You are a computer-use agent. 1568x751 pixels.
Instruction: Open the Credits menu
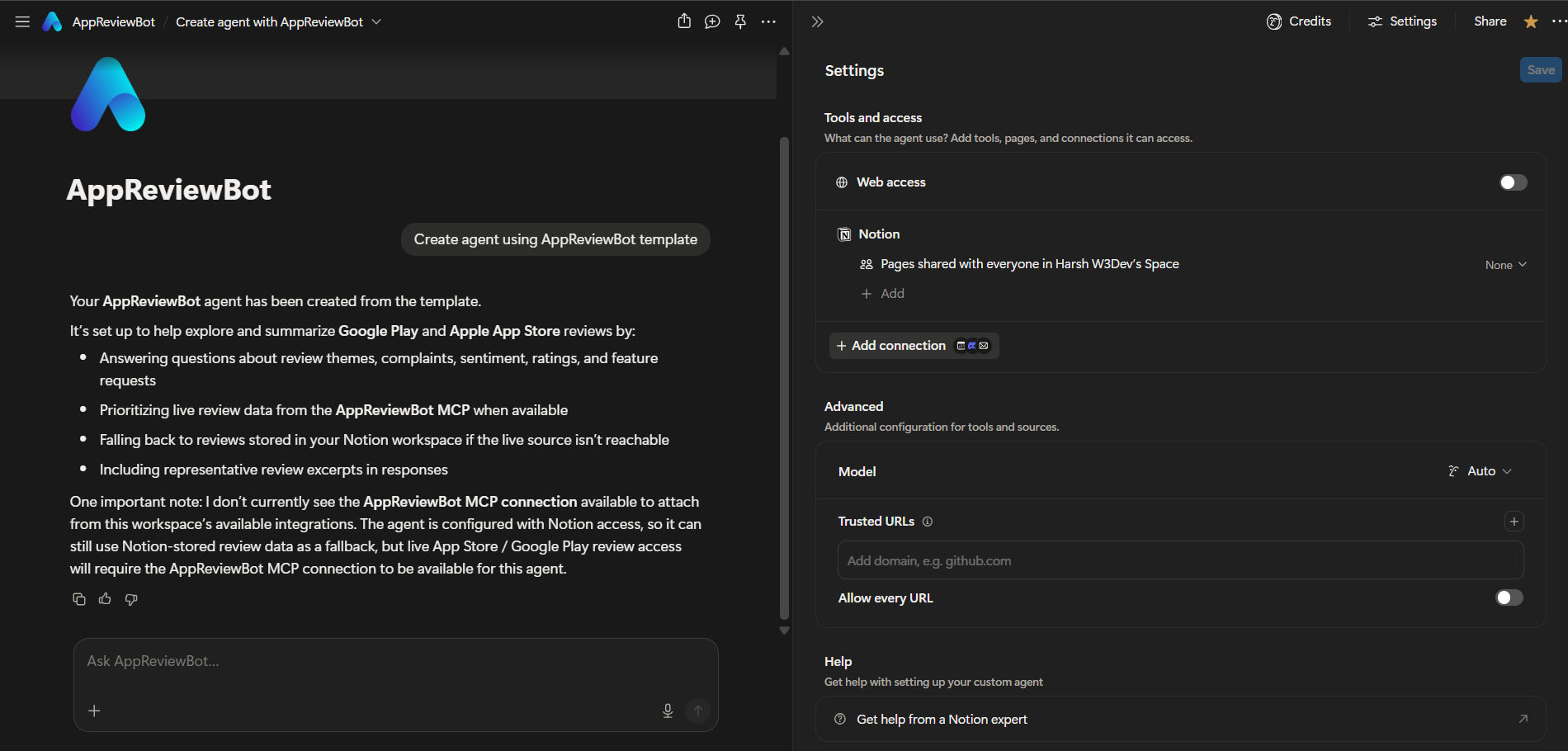click(1299, 21)
